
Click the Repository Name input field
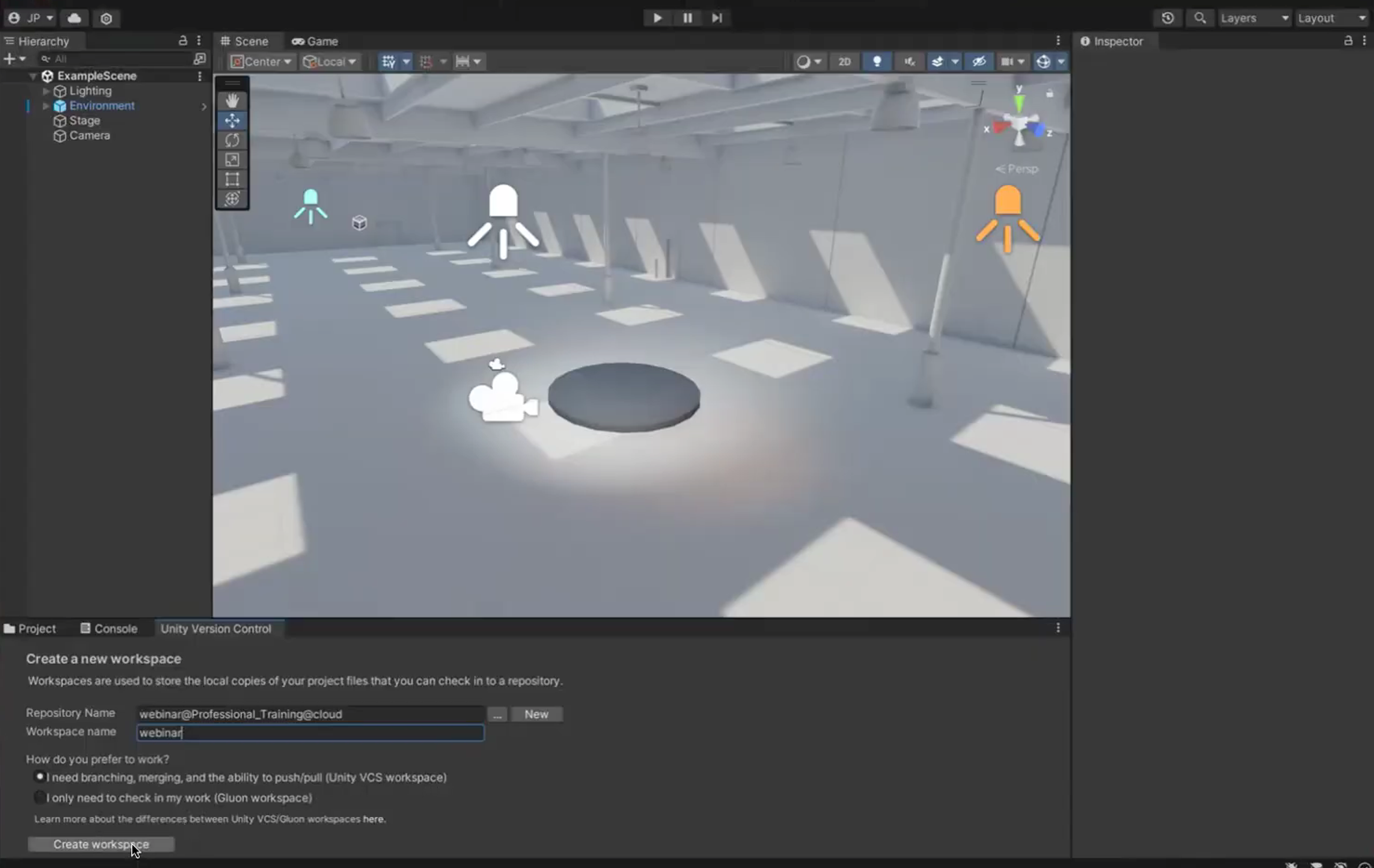[x=310, y=714]
